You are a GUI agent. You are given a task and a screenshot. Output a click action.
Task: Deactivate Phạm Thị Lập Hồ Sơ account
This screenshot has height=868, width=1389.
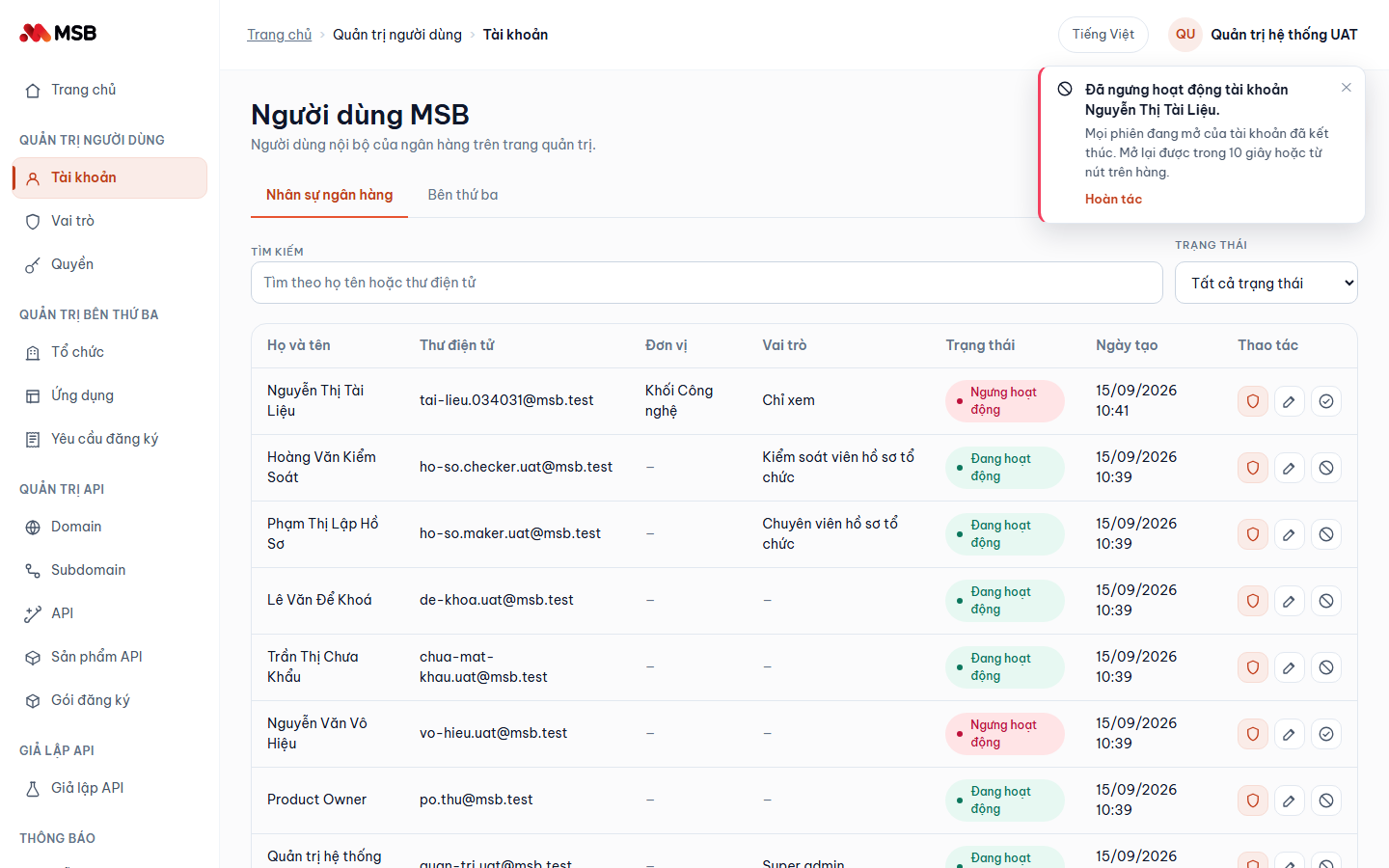tap(1326, 534)
